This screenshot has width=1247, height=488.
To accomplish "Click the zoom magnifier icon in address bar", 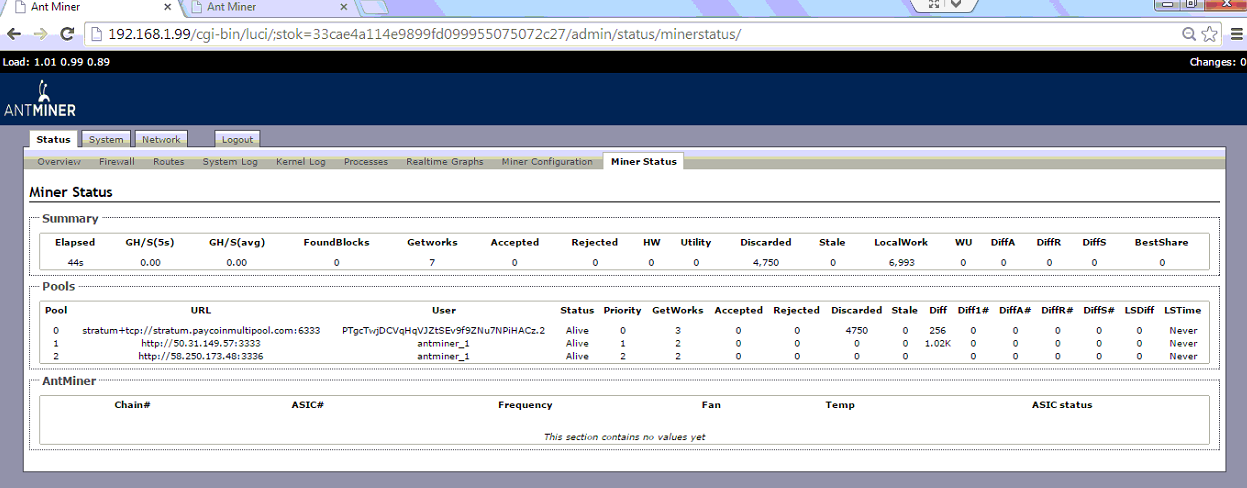I will 1189,33.
